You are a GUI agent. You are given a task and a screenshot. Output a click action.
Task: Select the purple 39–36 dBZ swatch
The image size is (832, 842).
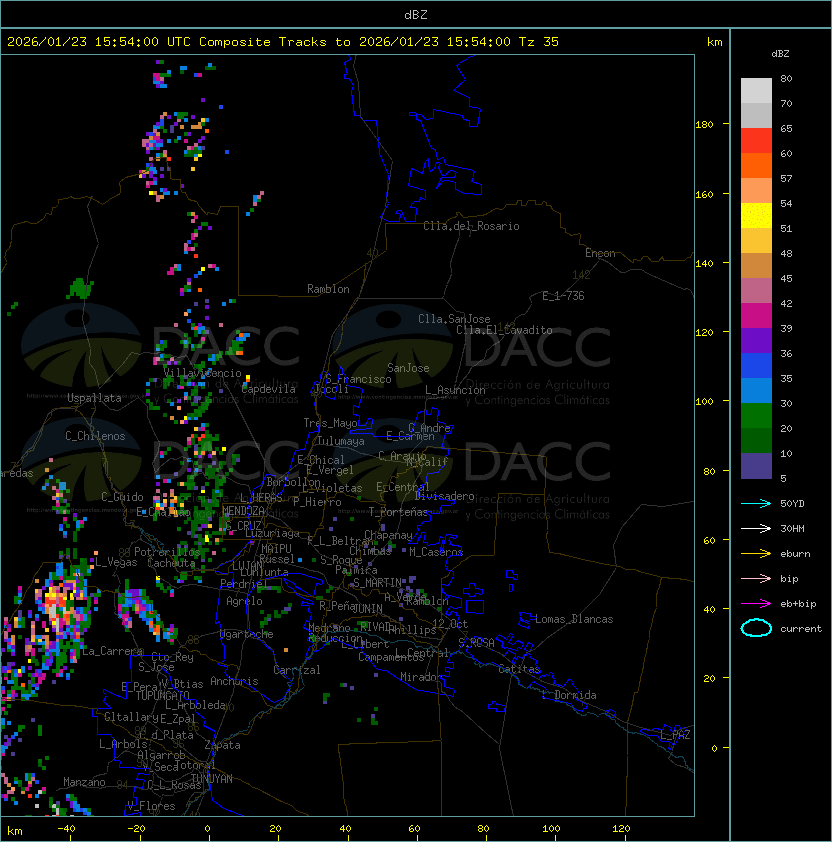tap(756, 340)
